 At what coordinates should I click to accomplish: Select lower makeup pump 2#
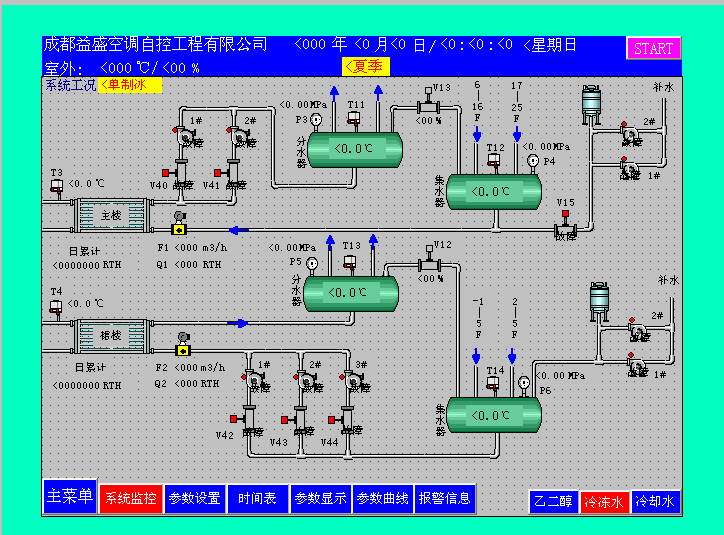click(x=639, y=330)
